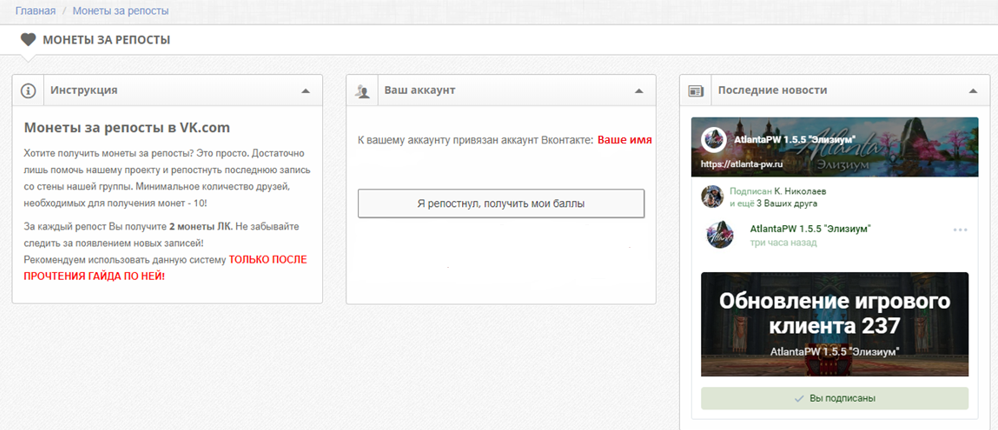Open AtlantaPW 1.5.5 "Элизиум" post author name
The height and width of the screenshot is (430, 998).
(810, 228)
